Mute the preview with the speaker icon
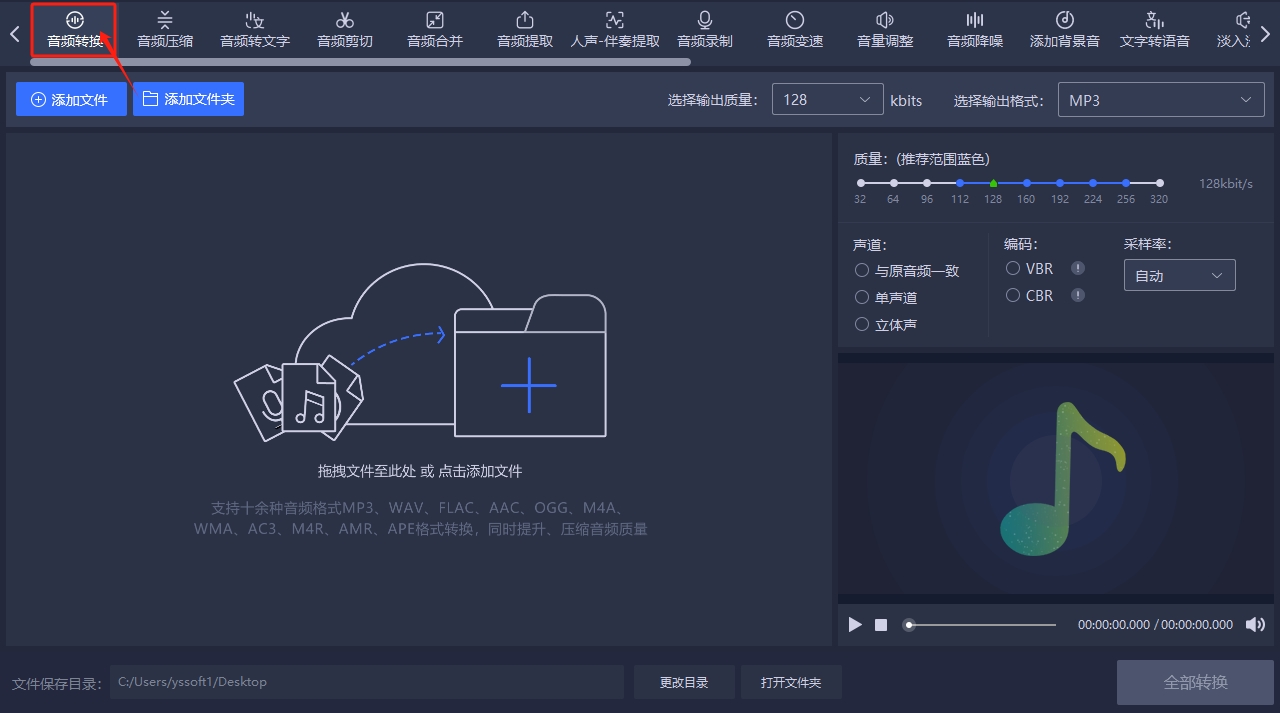The image size is (1280, 713). (x=1255, y=625)
